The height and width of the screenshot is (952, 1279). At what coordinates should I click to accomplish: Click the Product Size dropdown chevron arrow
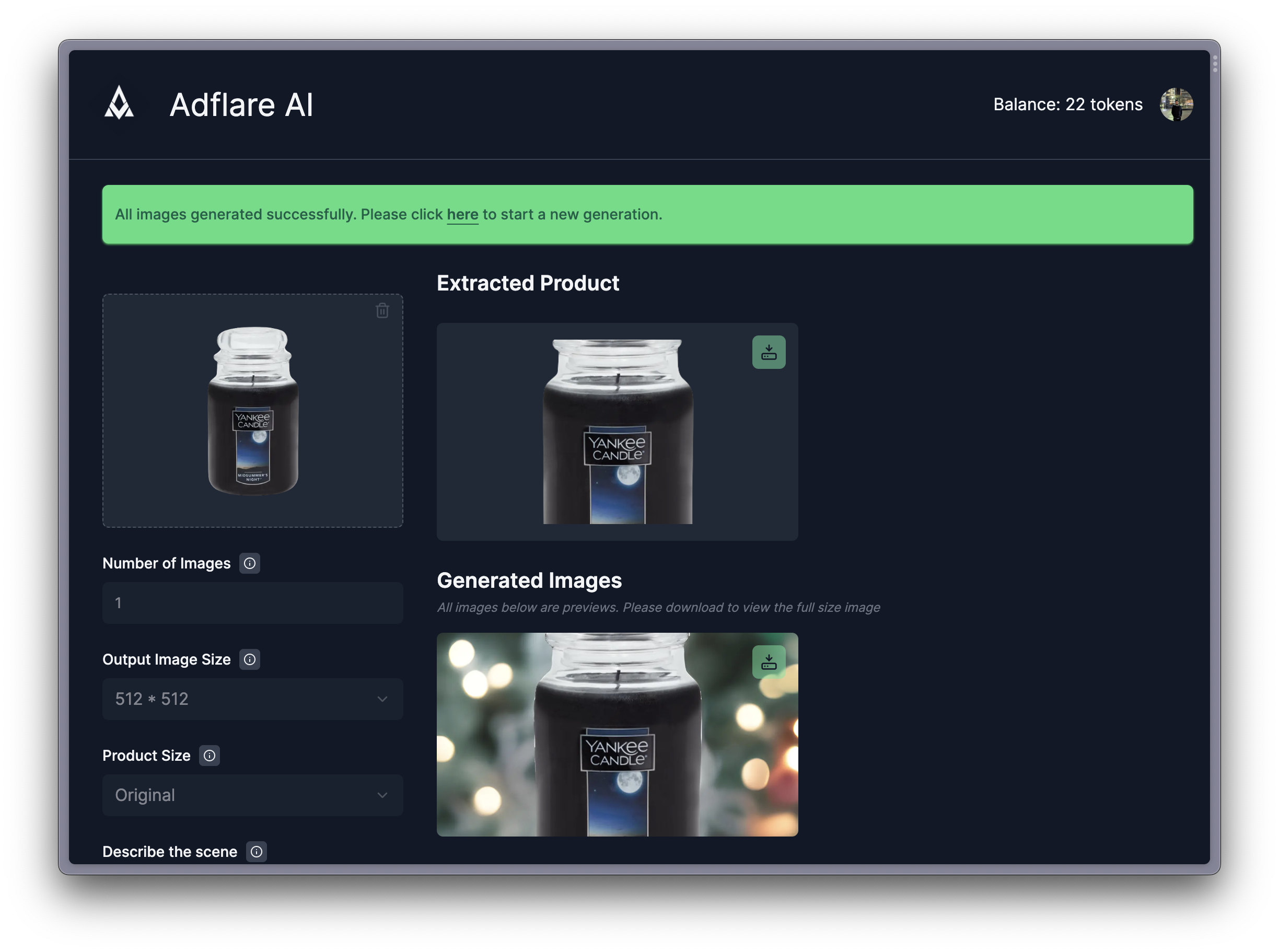(382, 795)
